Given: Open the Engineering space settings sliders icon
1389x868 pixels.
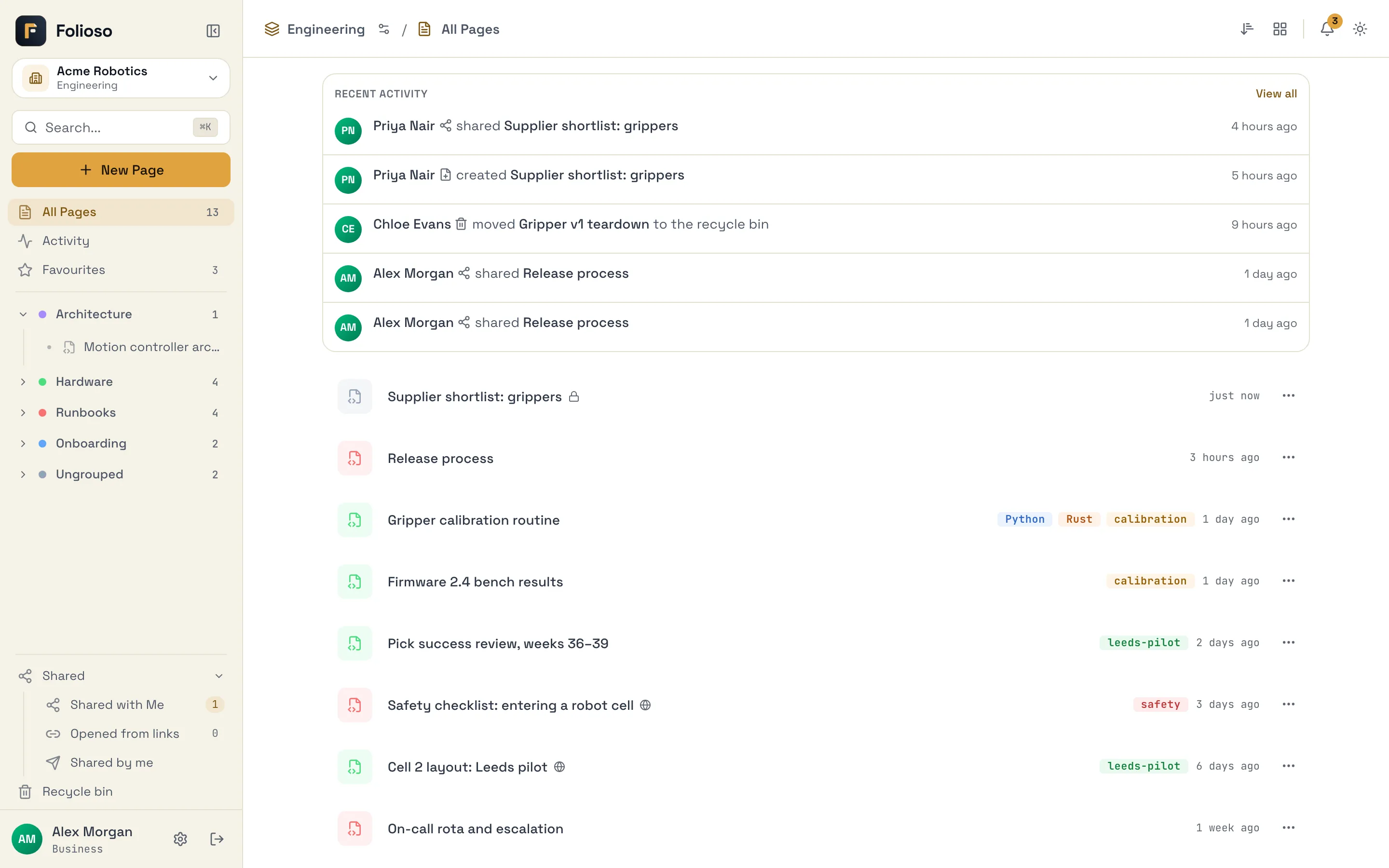Looking at the screenshot, I should point(384,29).
